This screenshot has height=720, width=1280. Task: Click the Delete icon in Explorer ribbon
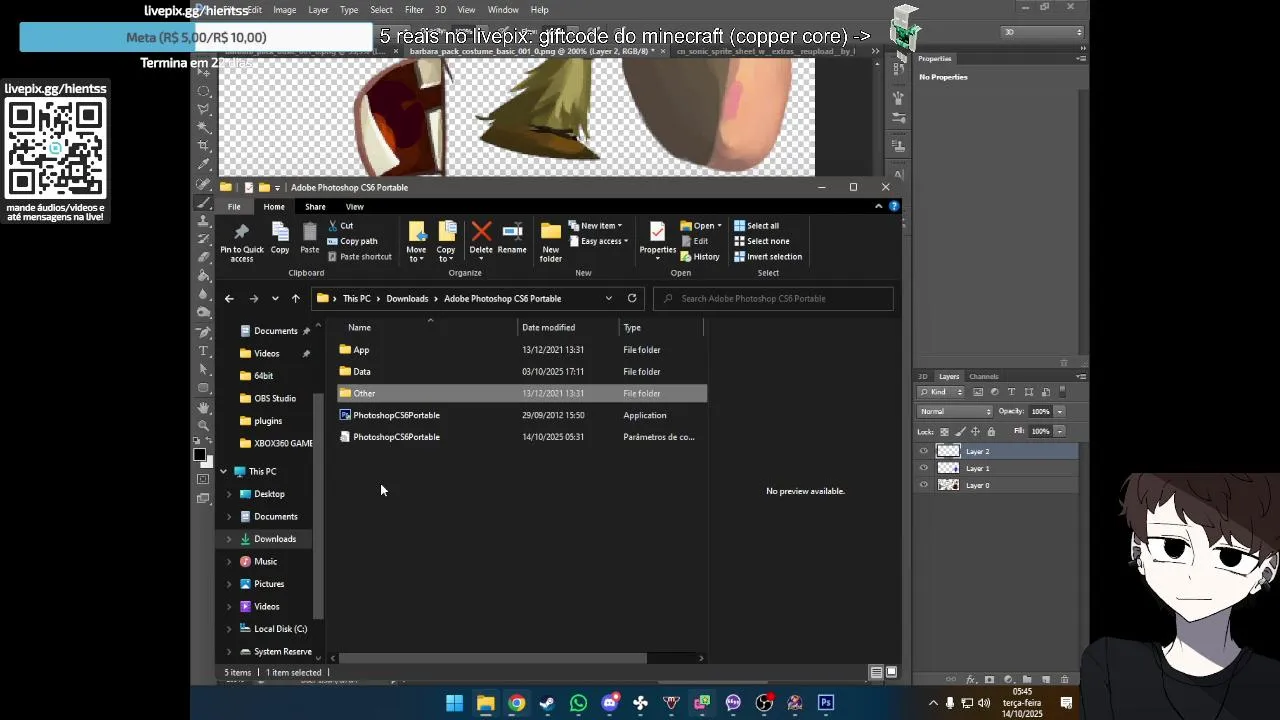pyautogui.click(x=481, y=232)
